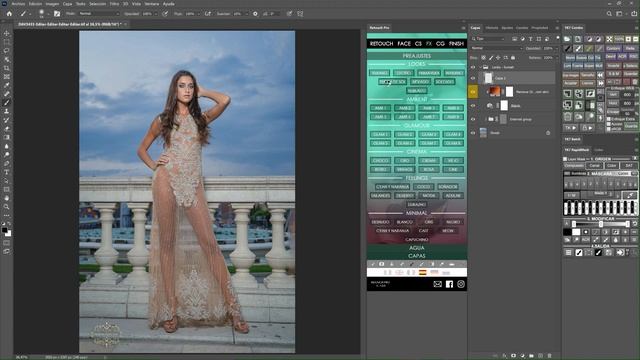This screenshot has height=360, width=640.
Task: Open the email icon in Retouch Pro panel
Action: (x=438, y=284)
